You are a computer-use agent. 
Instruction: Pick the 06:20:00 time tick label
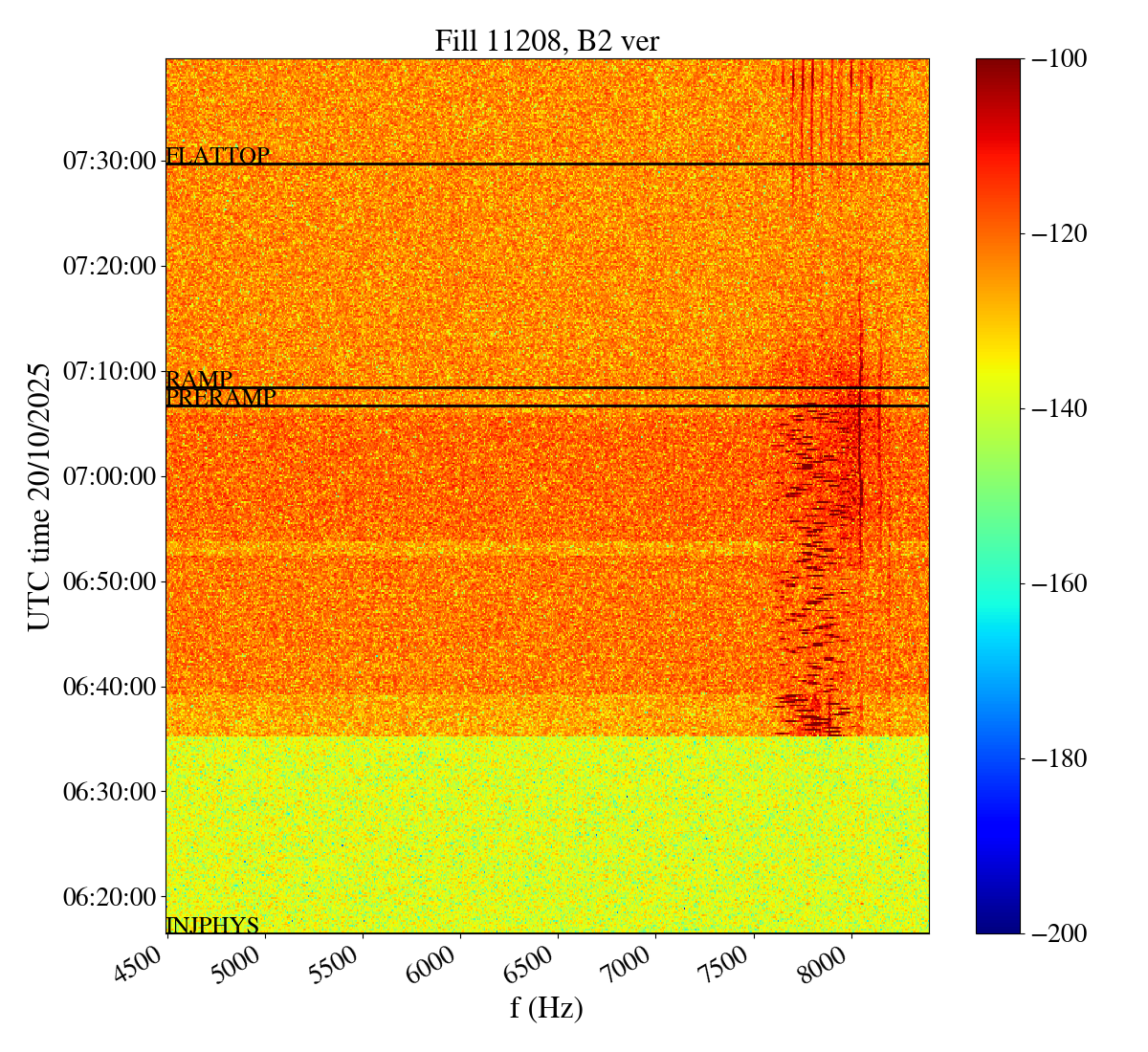[109, 897]
